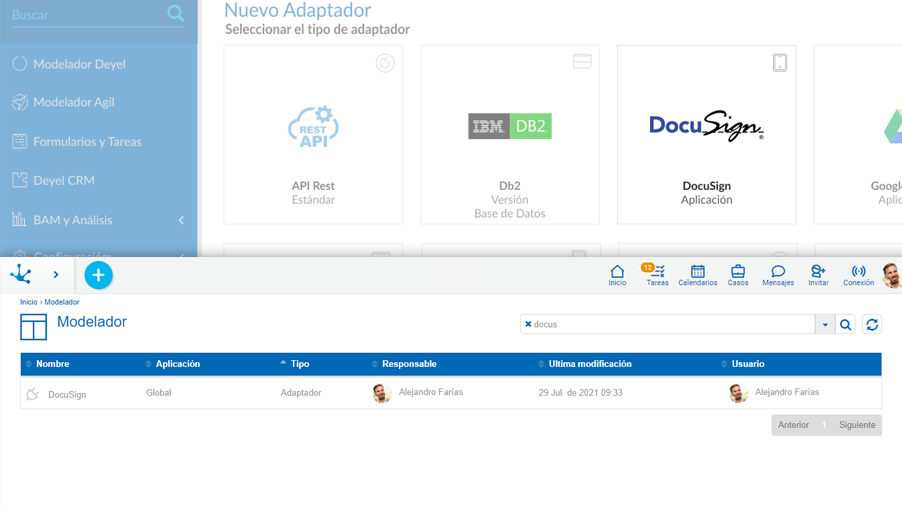
Task: Open the user profile avatar in toolbar
Action: click(x=892, y=275)
